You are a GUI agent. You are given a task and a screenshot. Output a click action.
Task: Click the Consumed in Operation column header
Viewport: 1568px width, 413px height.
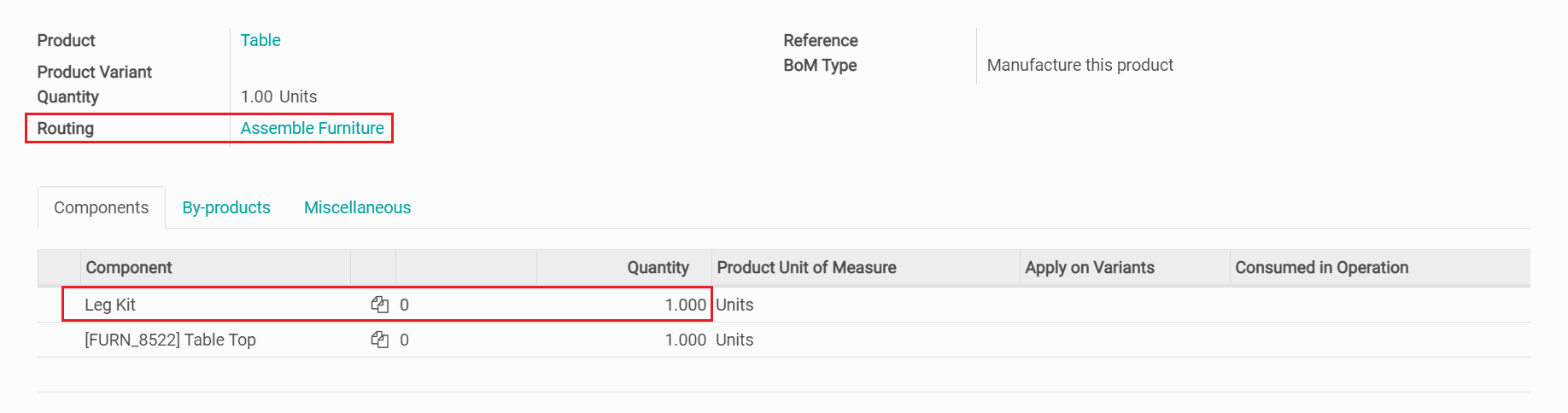(1321, 267)
